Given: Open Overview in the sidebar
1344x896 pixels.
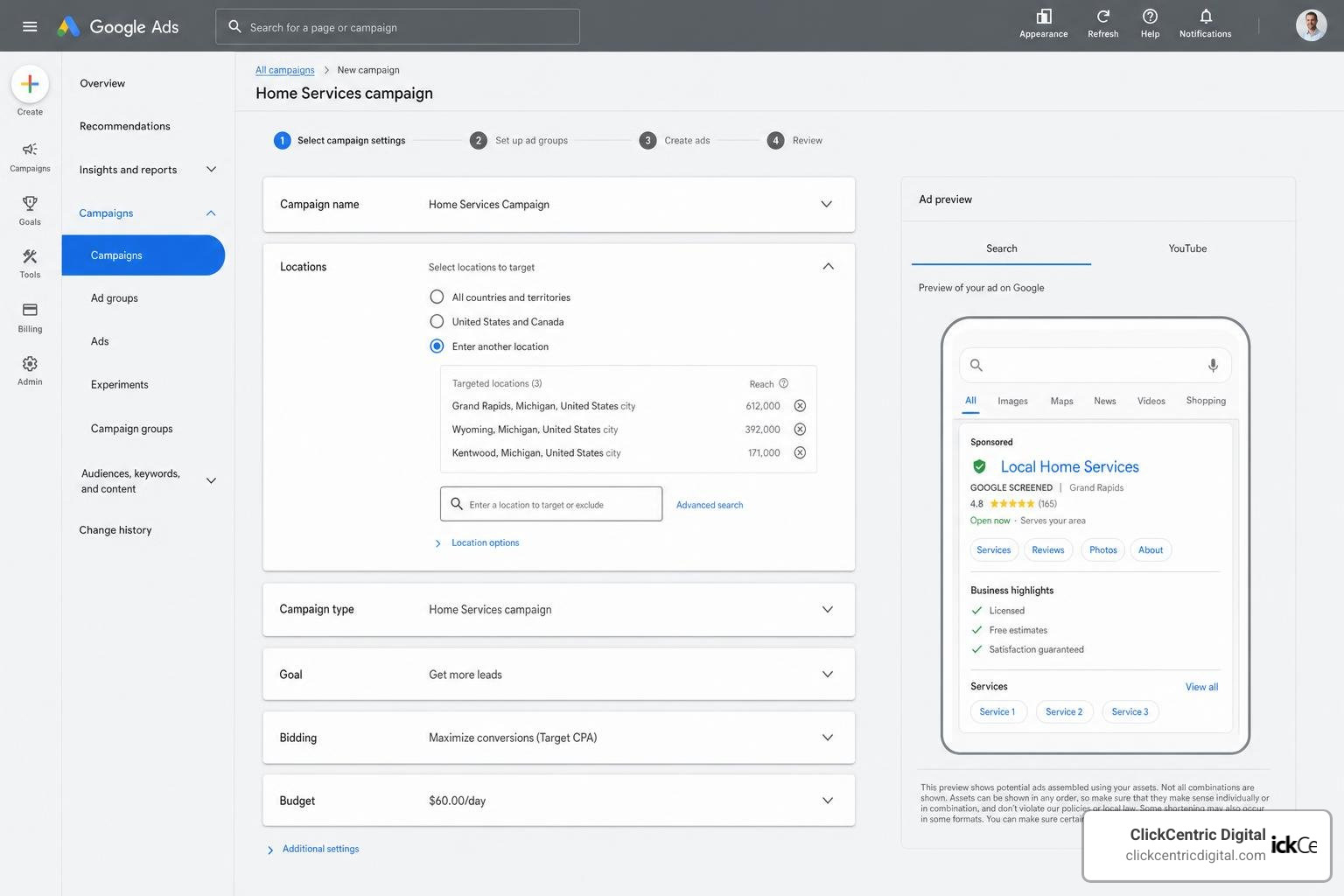Looking at the screenshot, I should click(102, 83).
